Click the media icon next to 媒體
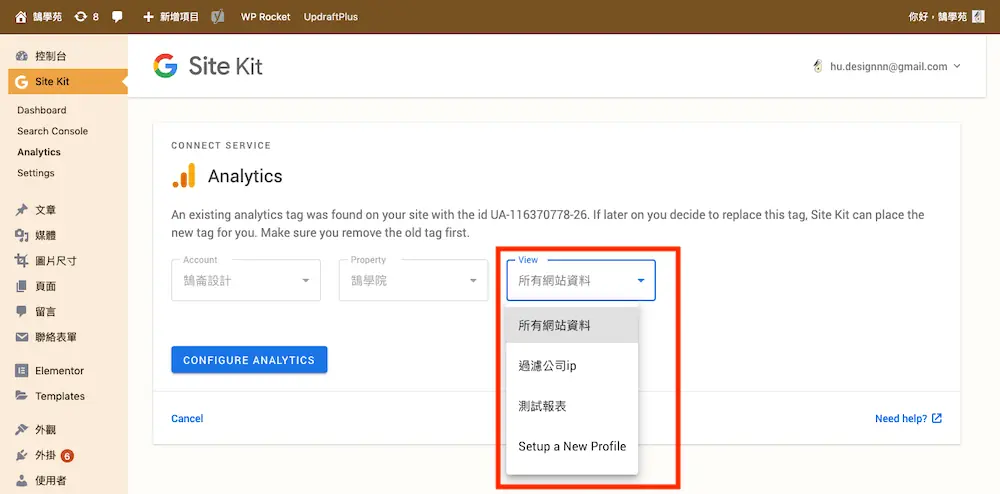 [x=22, y=235]
